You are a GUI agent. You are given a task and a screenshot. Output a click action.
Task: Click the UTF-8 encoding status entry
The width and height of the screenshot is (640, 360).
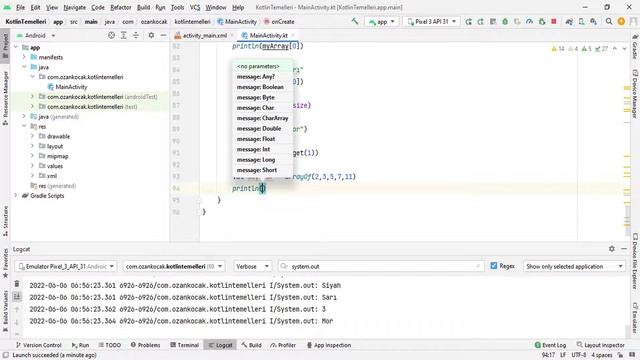[x=578, y=355]
